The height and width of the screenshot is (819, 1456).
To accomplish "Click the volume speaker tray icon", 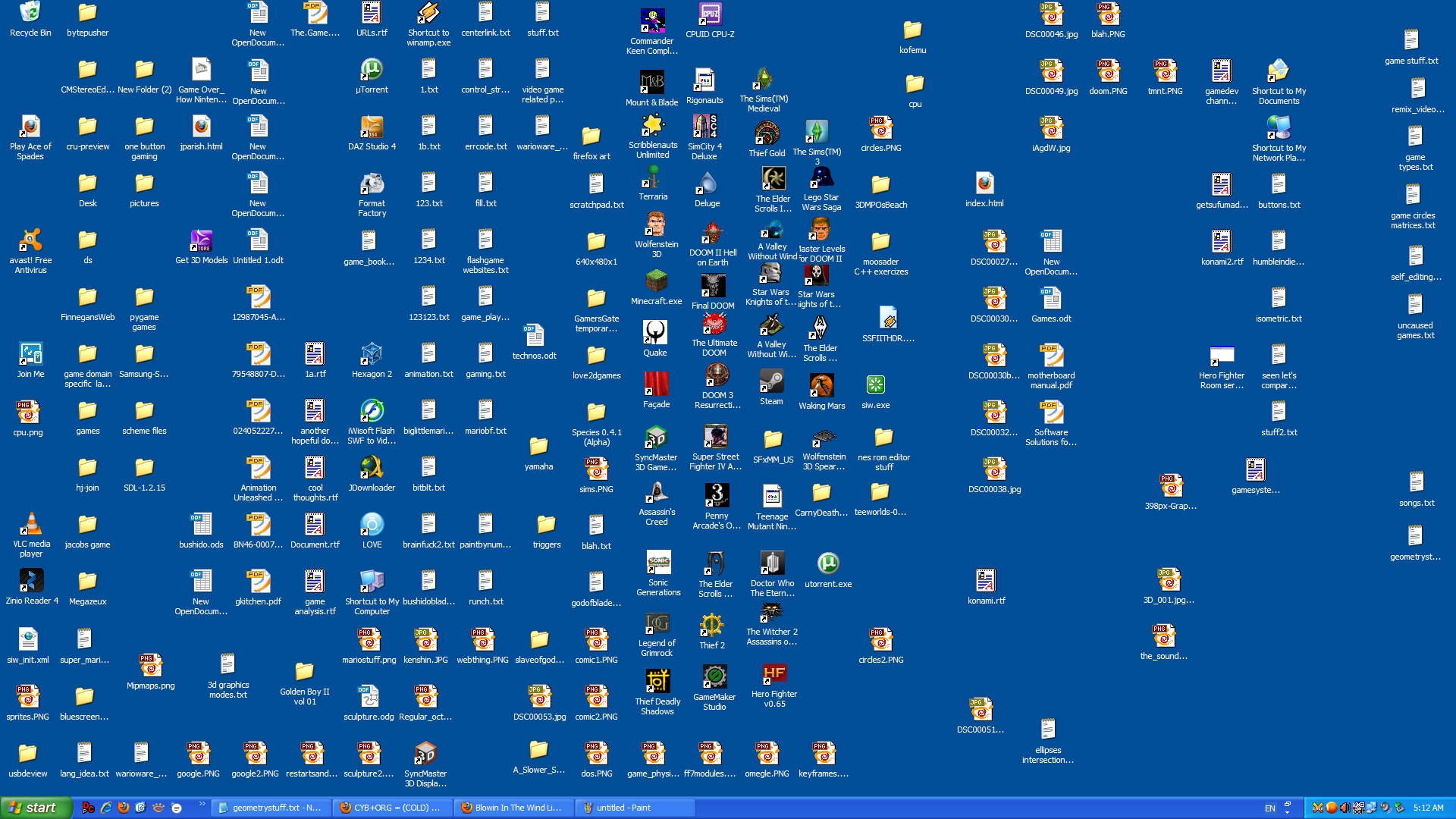I will [x=1345, y=808].
